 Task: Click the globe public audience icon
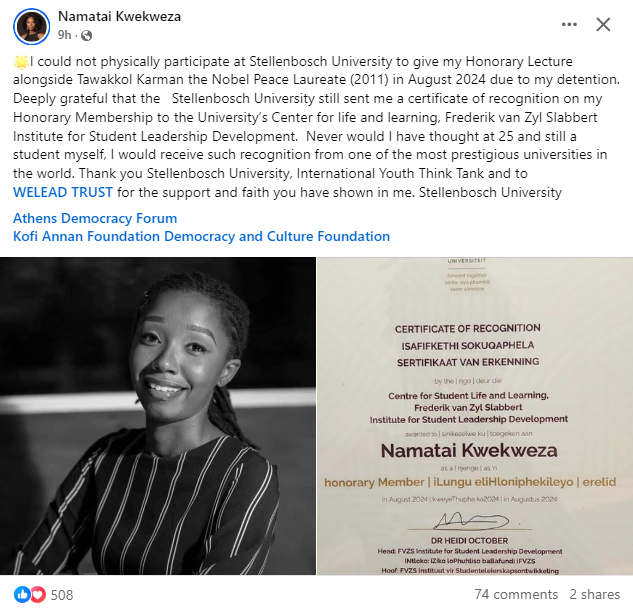[86, 36]
